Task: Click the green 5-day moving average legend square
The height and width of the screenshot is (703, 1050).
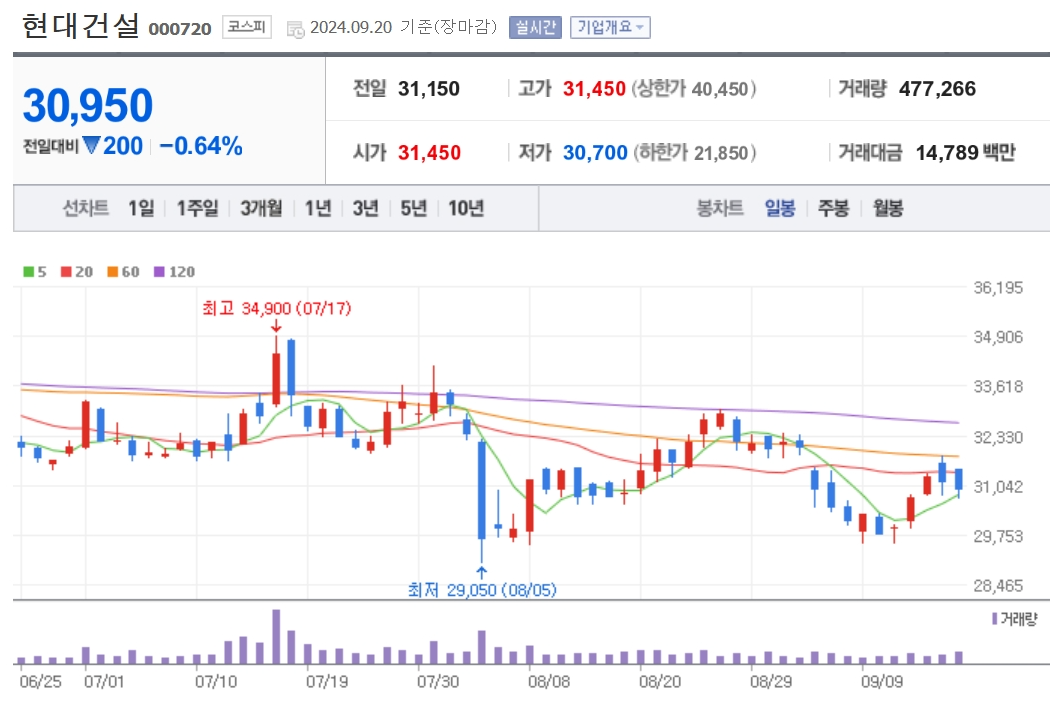Action: click(x=28, y=271)
